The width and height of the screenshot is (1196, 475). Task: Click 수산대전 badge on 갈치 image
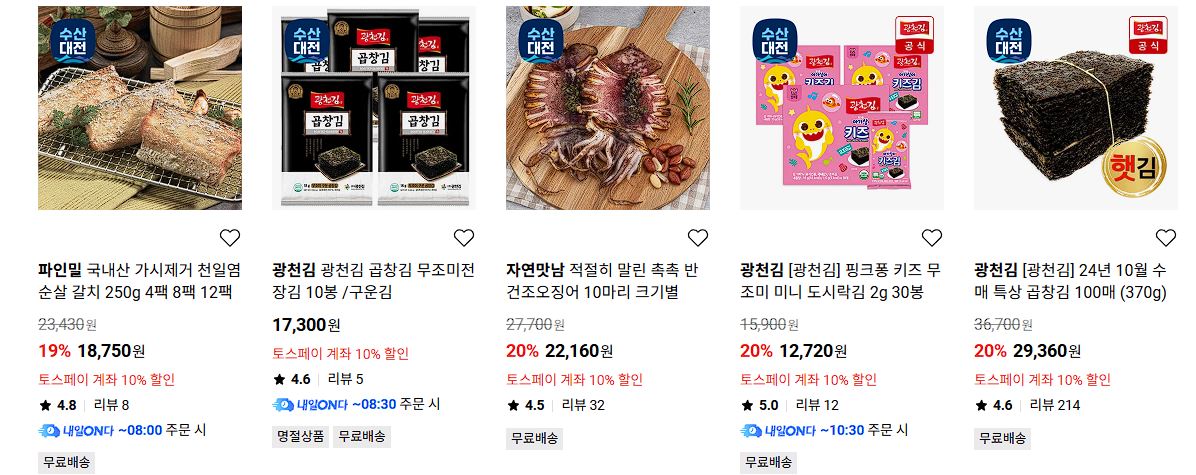(x=72, y=40)
